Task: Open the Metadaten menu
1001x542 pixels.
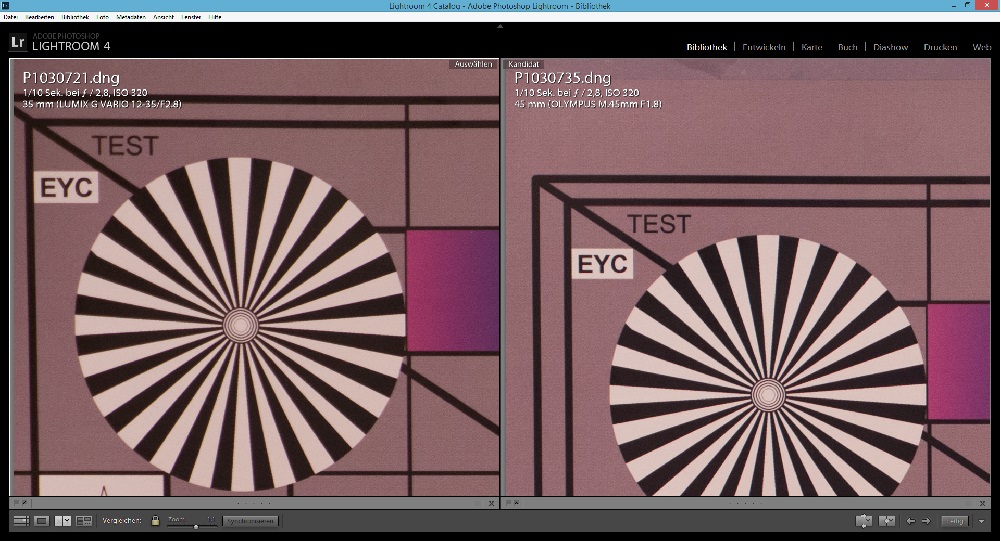Action: [132, 17]
